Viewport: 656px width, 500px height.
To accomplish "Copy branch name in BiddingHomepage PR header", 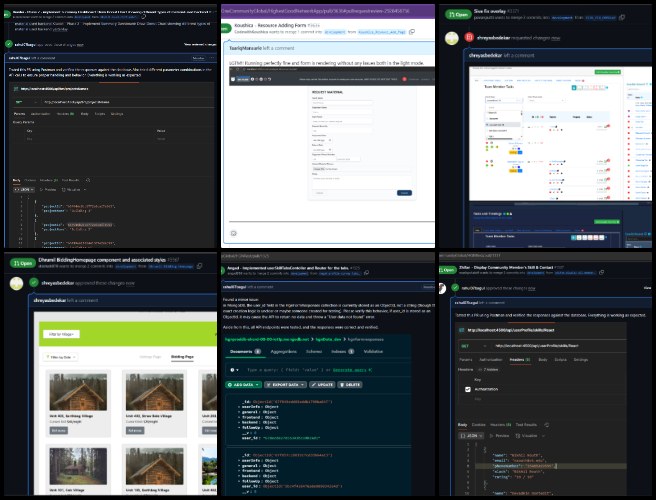I will (200, 266).
